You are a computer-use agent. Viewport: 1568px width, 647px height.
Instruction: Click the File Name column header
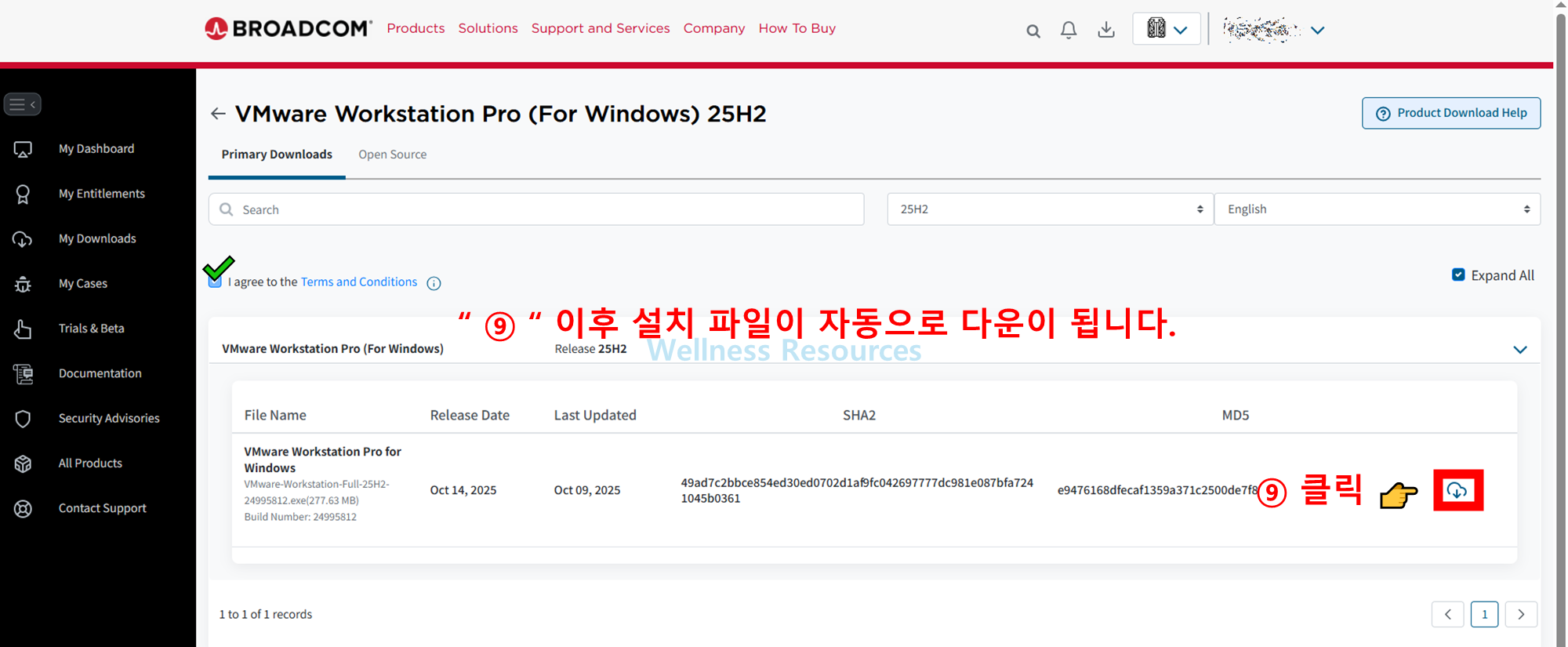(x=275, y=415)
